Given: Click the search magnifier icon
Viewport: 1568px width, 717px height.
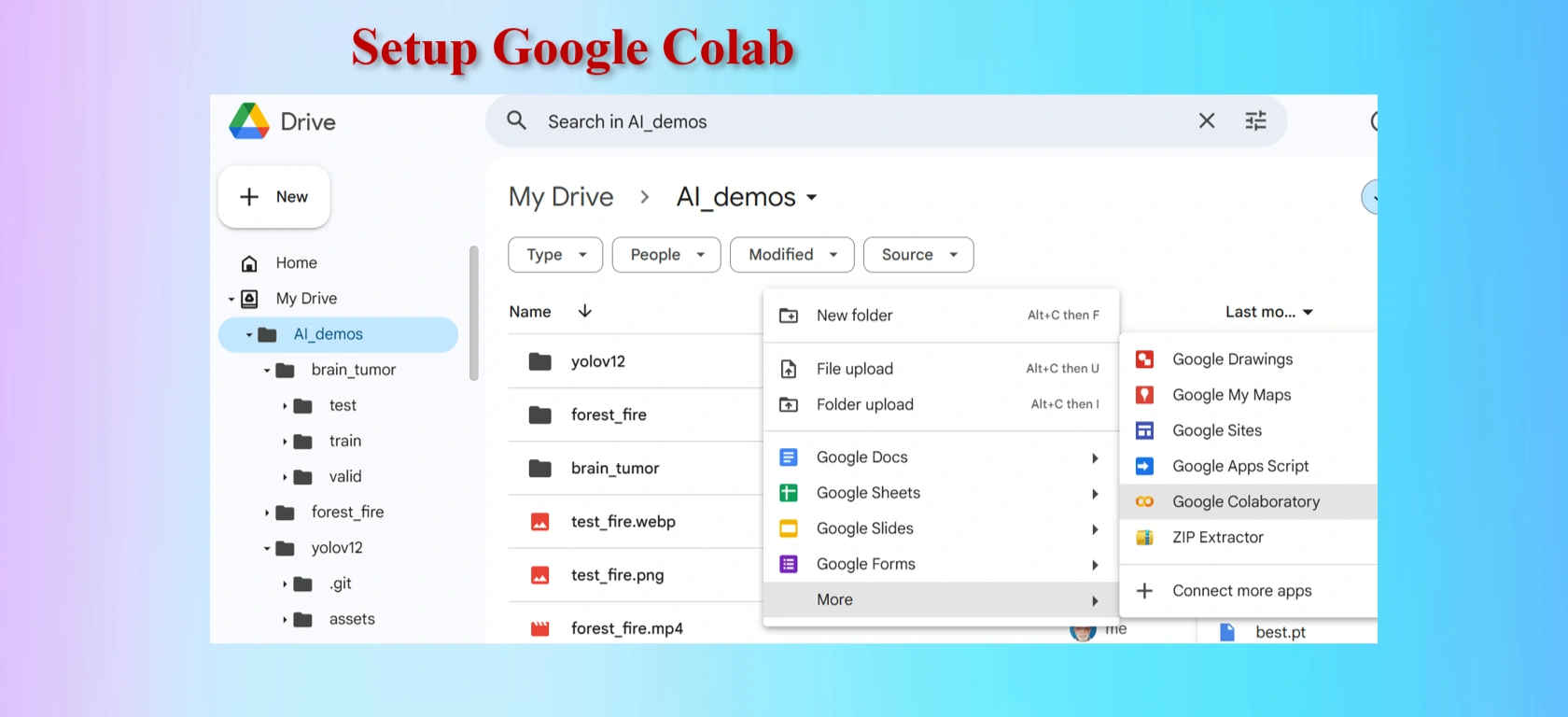Looking at the screenshot, I should pos(516,120).
